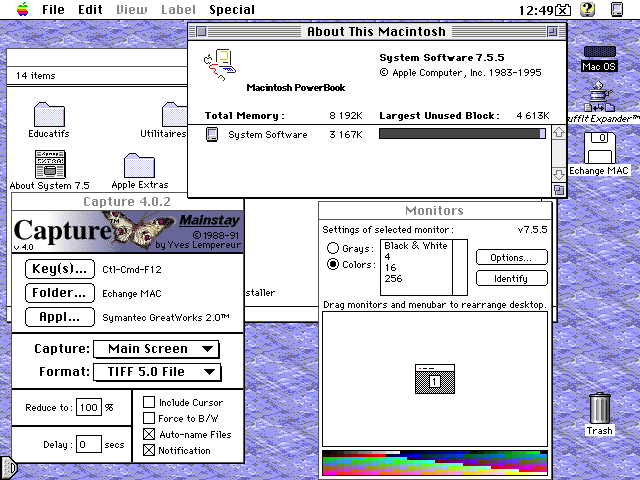The width and height of the screenshot is (640, 480).
Task: Click the Identify button
Action: pyautogui.click(x=511, y=278)
